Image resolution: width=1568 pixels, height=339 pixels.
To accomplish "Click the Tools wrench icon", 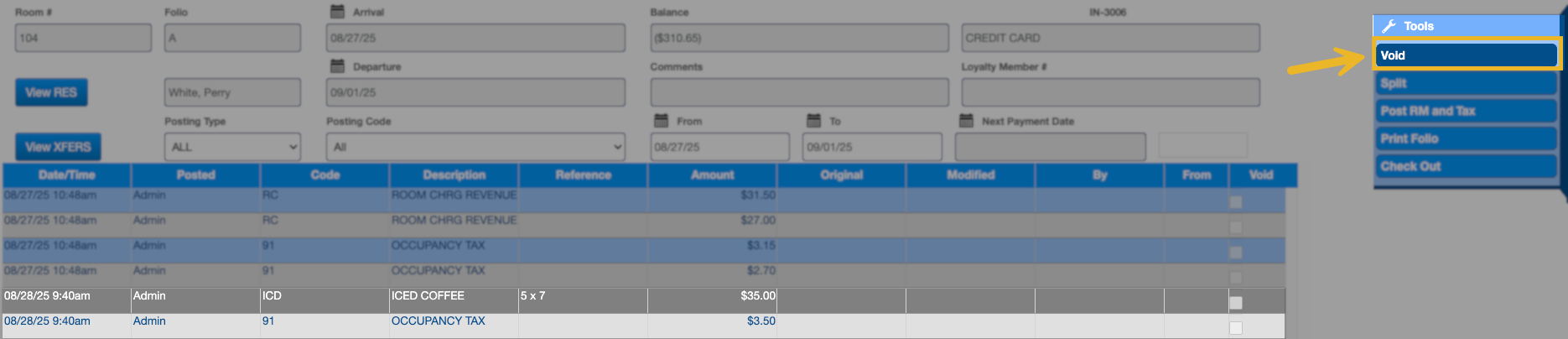I will pos(1389,26).
